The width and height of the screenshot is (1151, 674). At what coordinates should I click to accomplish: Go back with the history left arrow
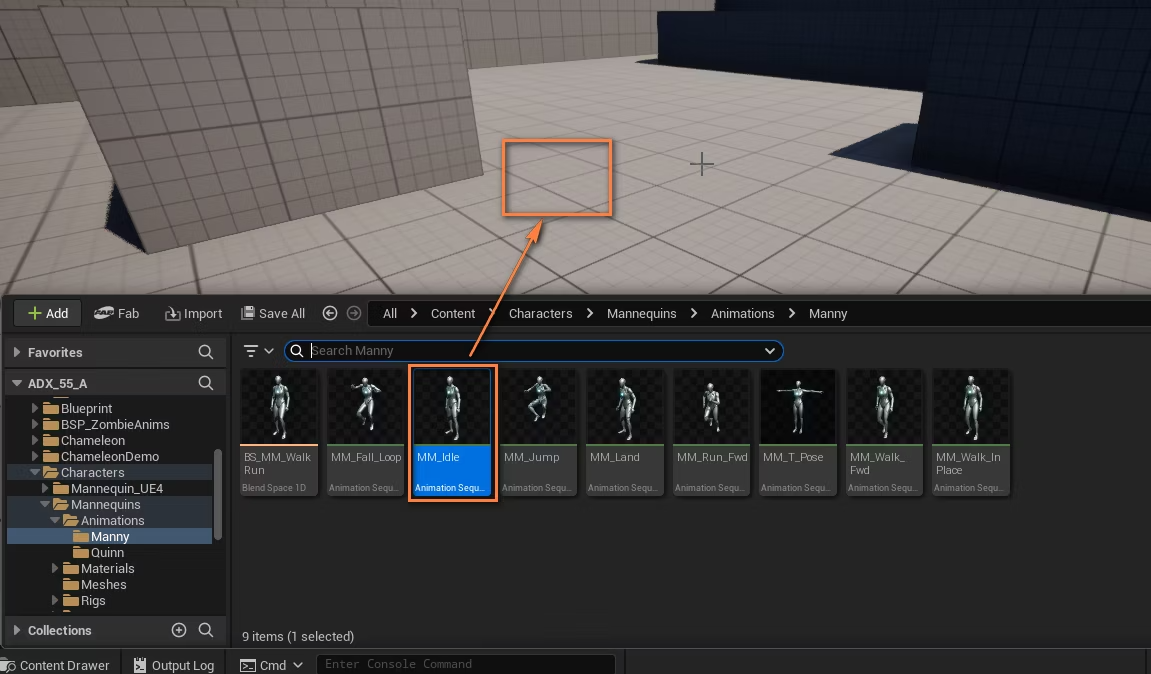(330, 314)
